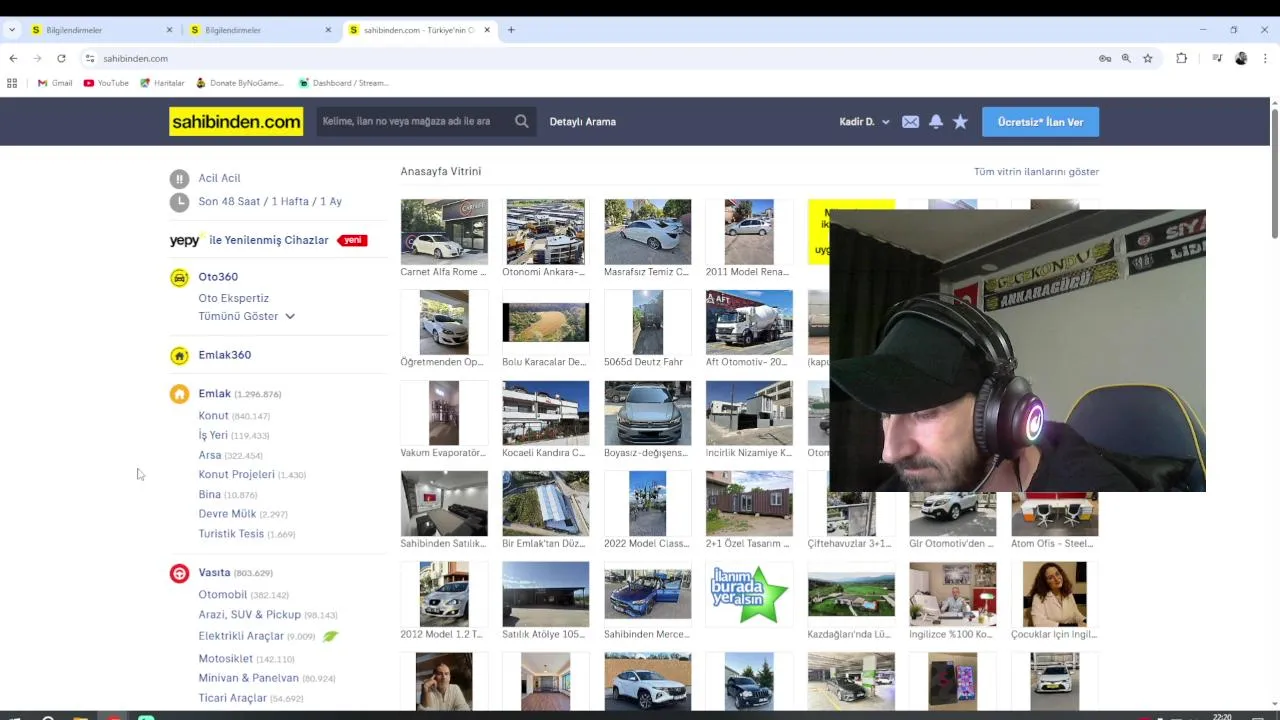Click the Oto360 car icon
The image size is (1280, 720).
coord(179,277)
